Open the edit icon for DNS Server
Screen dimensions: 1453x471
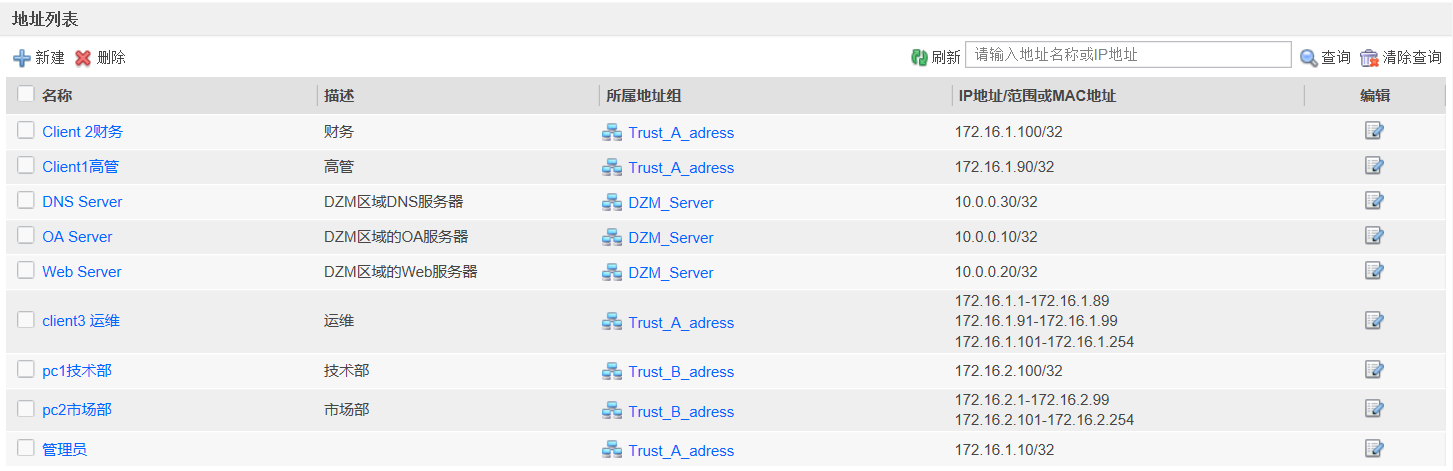tap(1374, 201)
